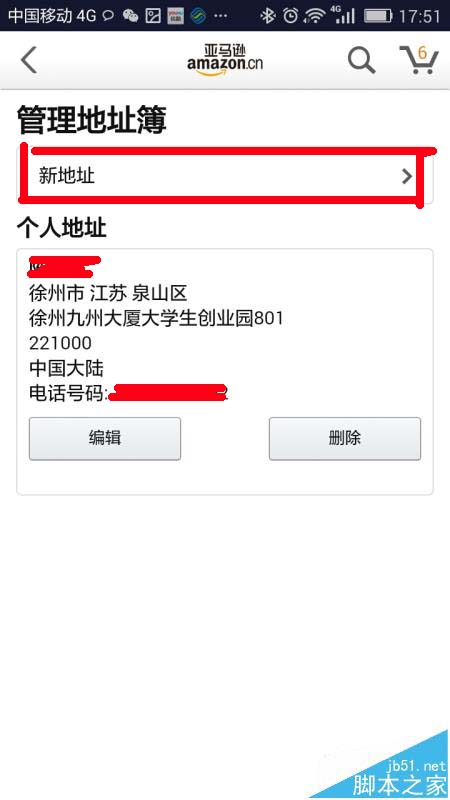Image resolution: width=450 pixels, height=800 pixels.
Task: Tap the Bluetooth status icon
Action: click(x=267, y=16)
